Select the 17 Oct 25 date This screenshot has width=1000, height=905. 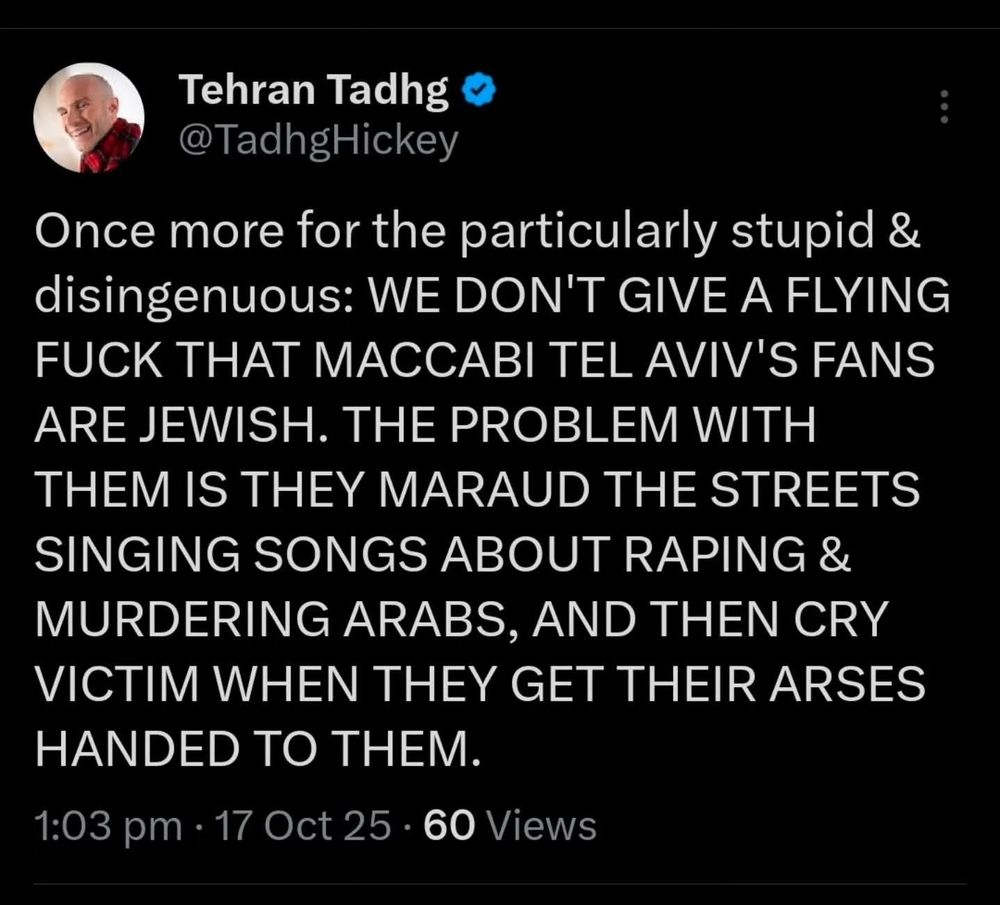tap(302, 825)
